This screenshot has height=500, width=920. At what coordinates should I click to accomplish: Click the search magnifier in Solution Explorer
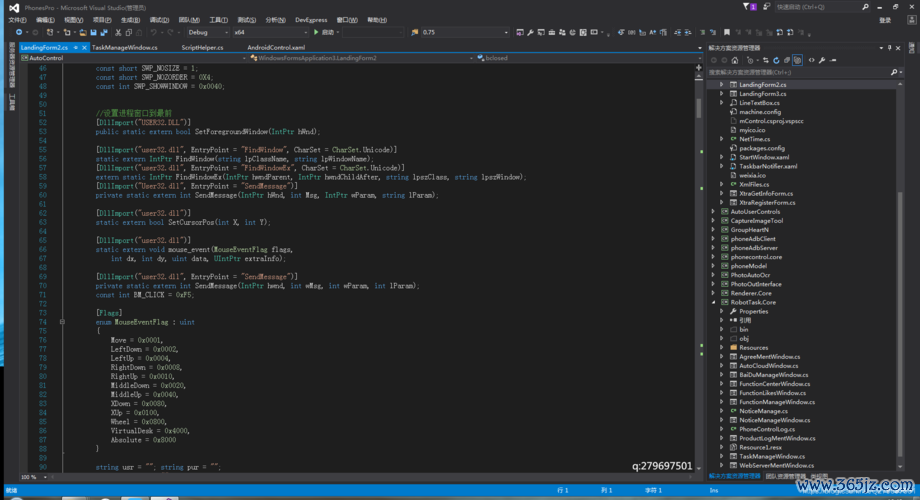point(894,72)
